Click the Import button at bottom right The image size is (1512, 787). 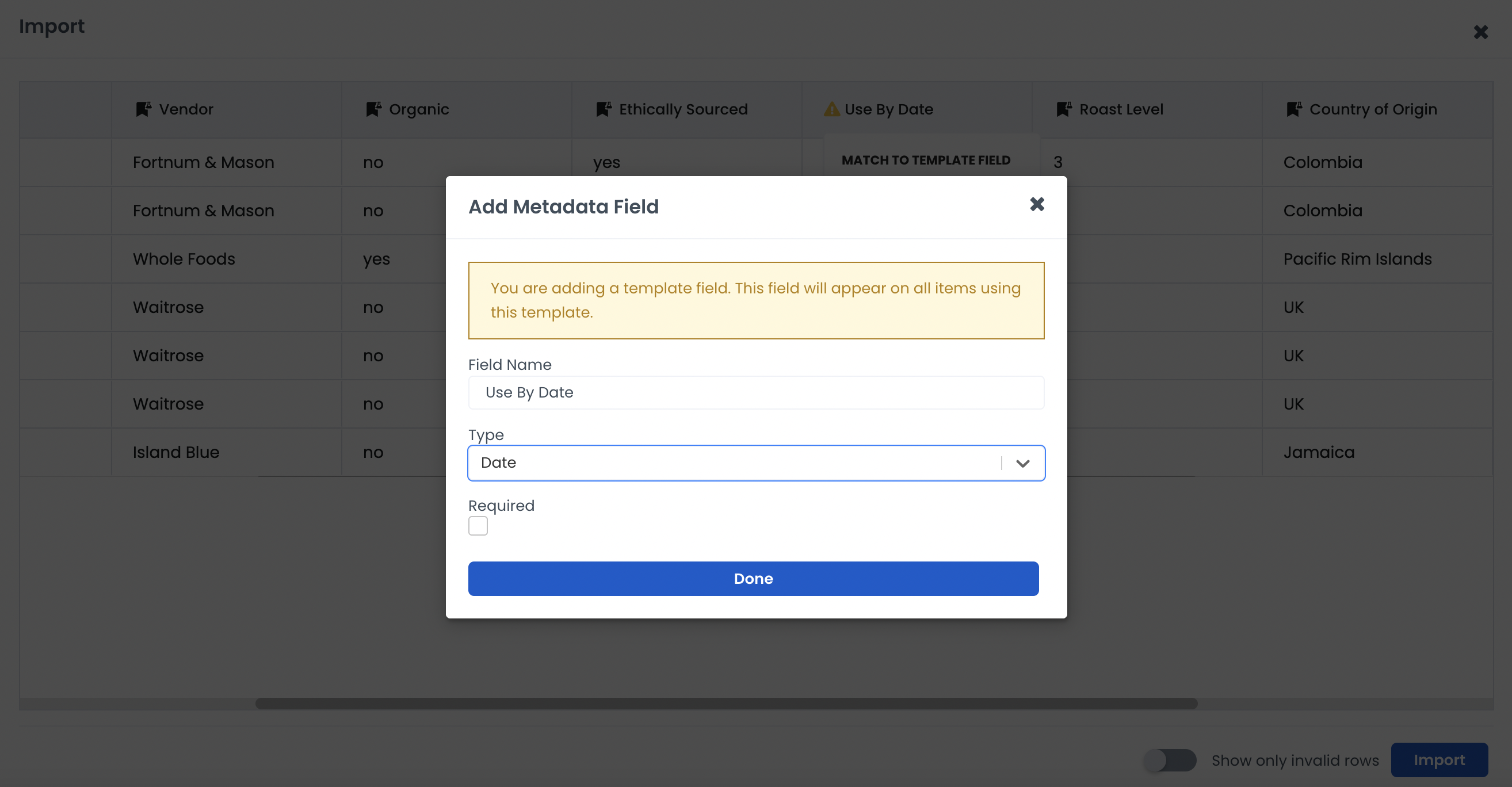click(x=1438, y=760)
